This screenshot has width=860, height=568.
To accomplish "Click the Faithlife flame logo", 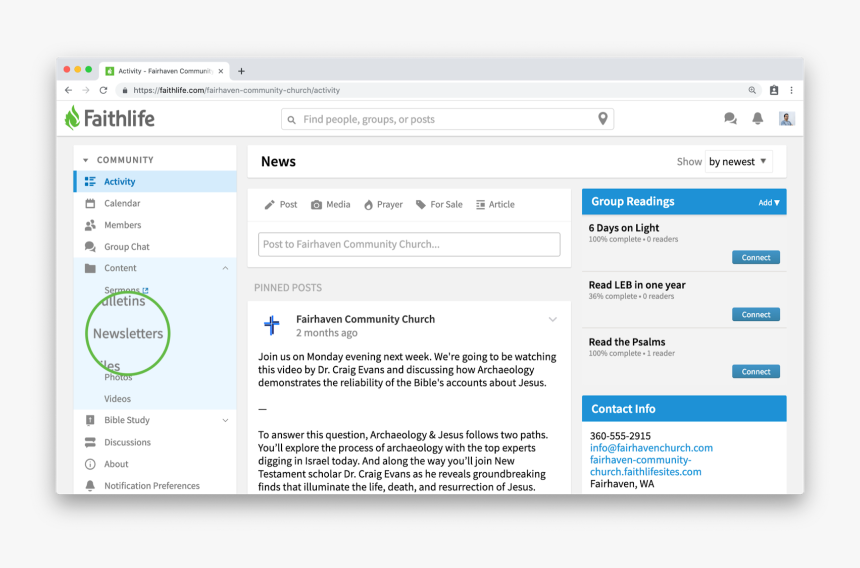I will click(x=72, y=118).
